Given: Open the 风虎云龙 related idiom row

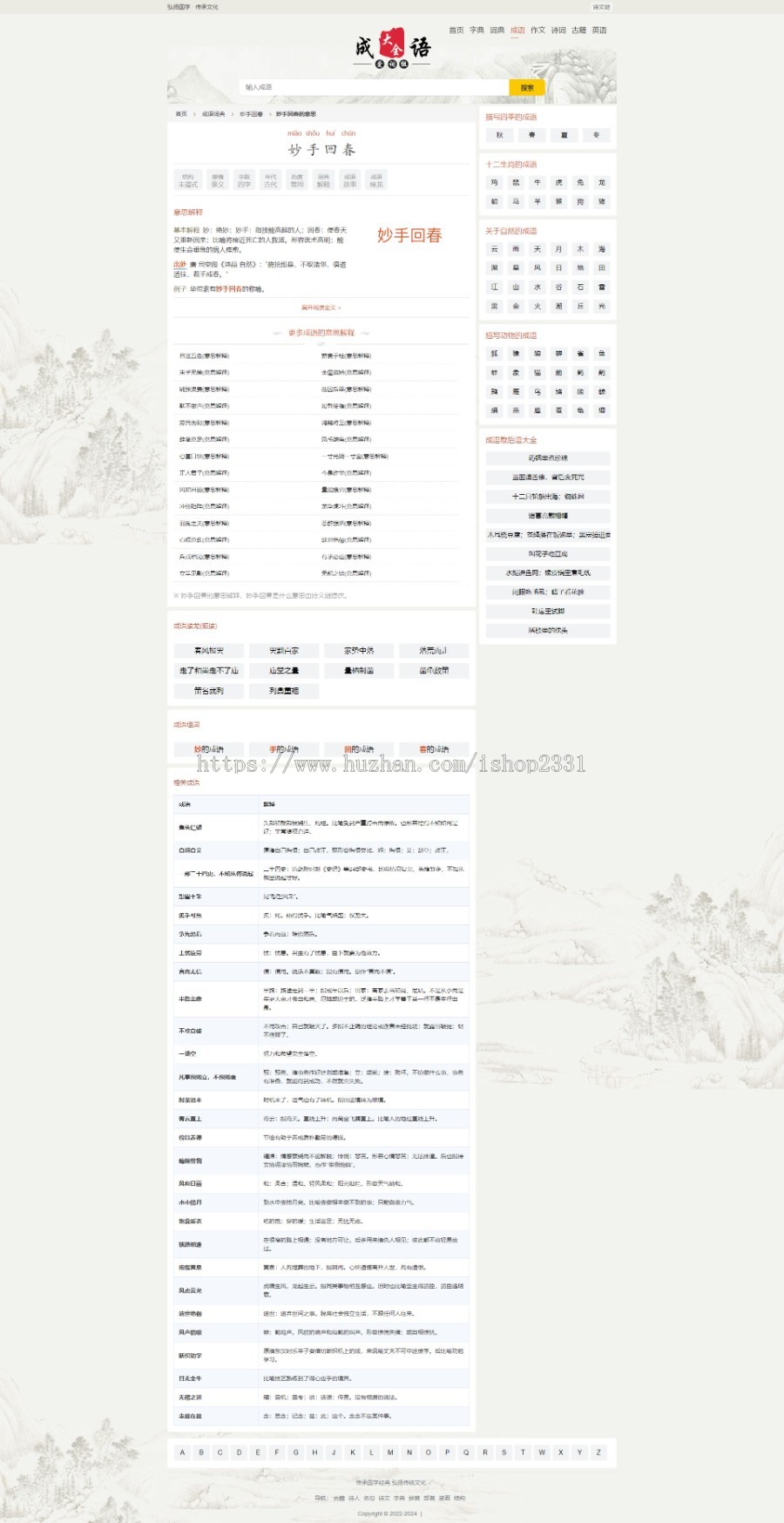Looking at the screenshot, I should coord(190,1290).
